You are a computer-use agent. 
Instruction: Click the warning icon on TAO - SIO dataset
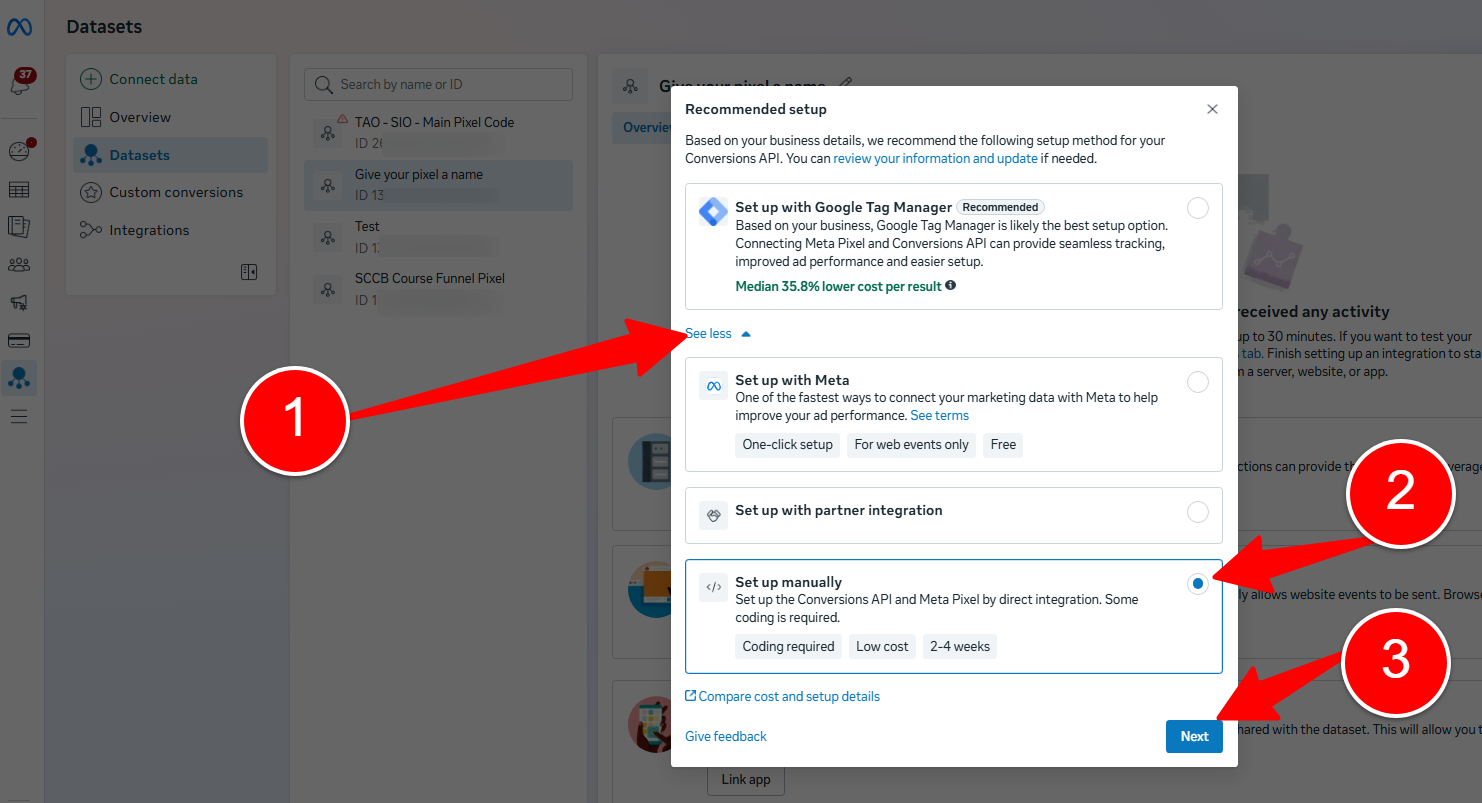pos(343,119)
